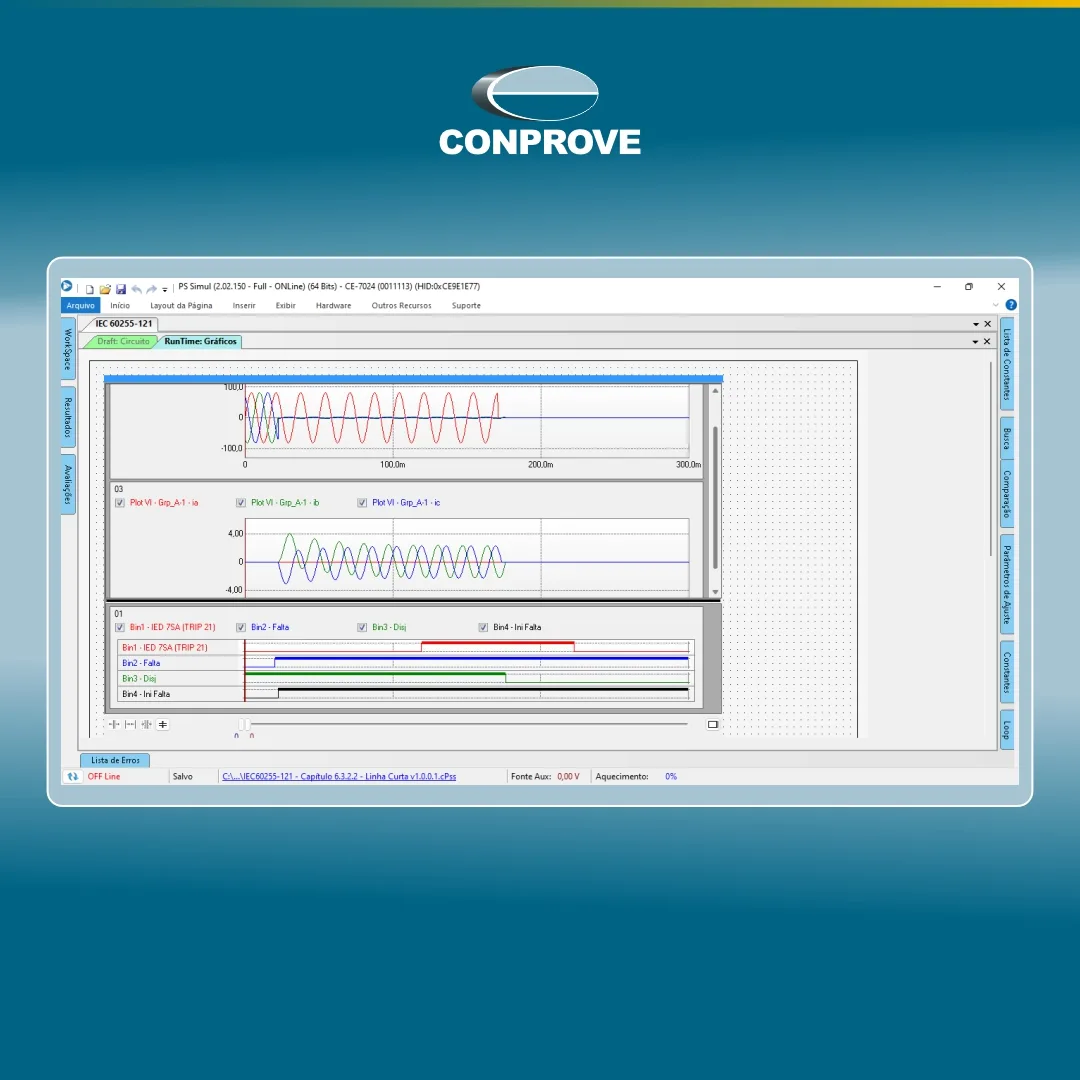The image size is (1080, 1080).
Task: Click the first cursor tool icon below the graphs
Action: [x=114, y=724]
